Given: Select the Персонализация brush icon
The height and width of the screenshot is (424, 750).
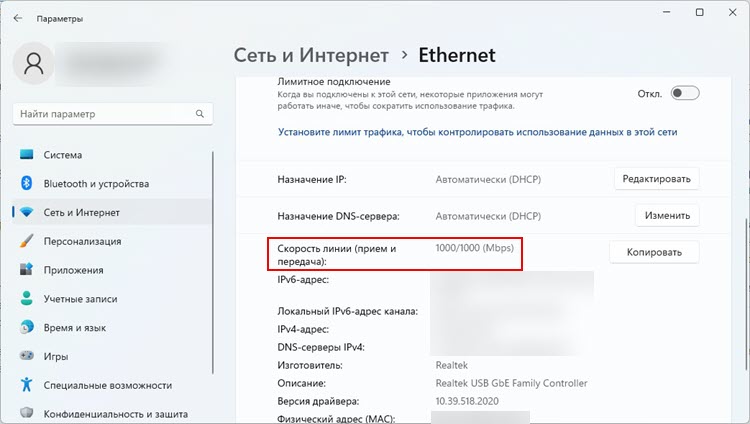Looking at the screenshot, I should click(x=26, y=241).
